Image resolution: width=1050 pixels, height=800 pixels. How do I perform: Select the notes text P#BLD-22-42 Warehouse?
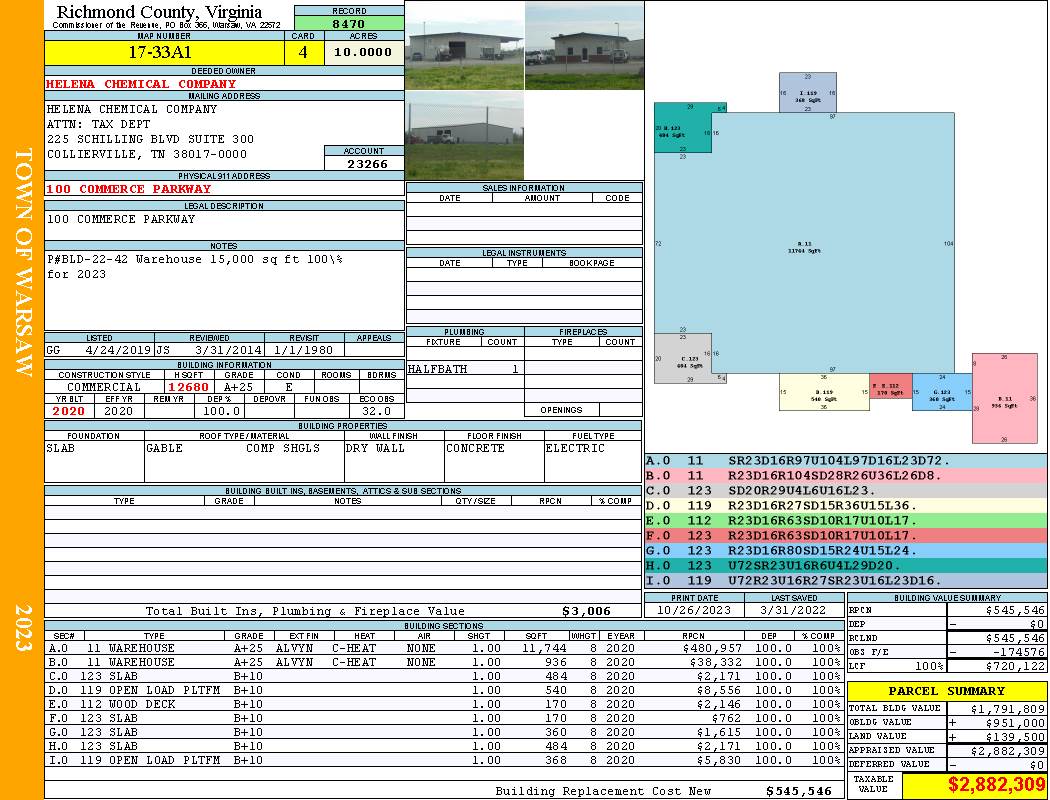click(124, 259)
